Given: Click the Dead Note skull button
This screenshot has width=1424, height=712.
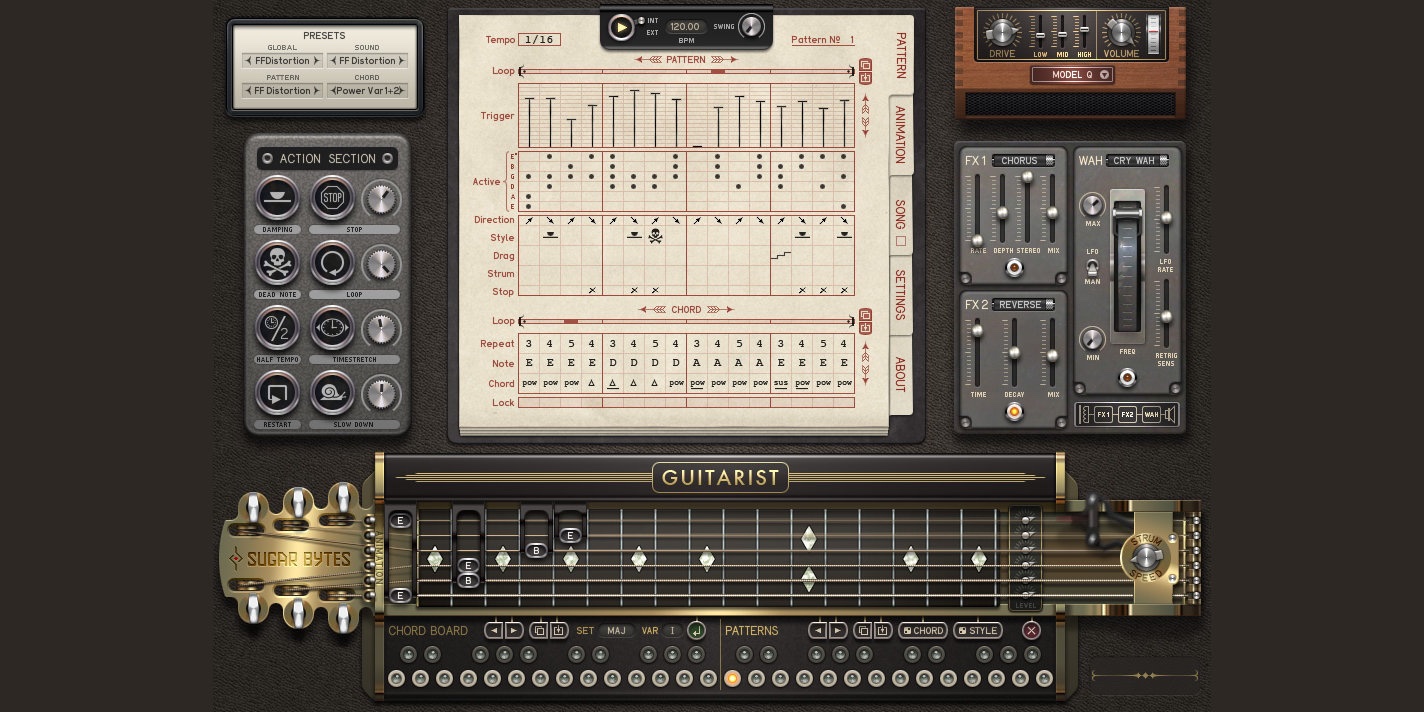Looking at the screenshot, I should (277, 264).
